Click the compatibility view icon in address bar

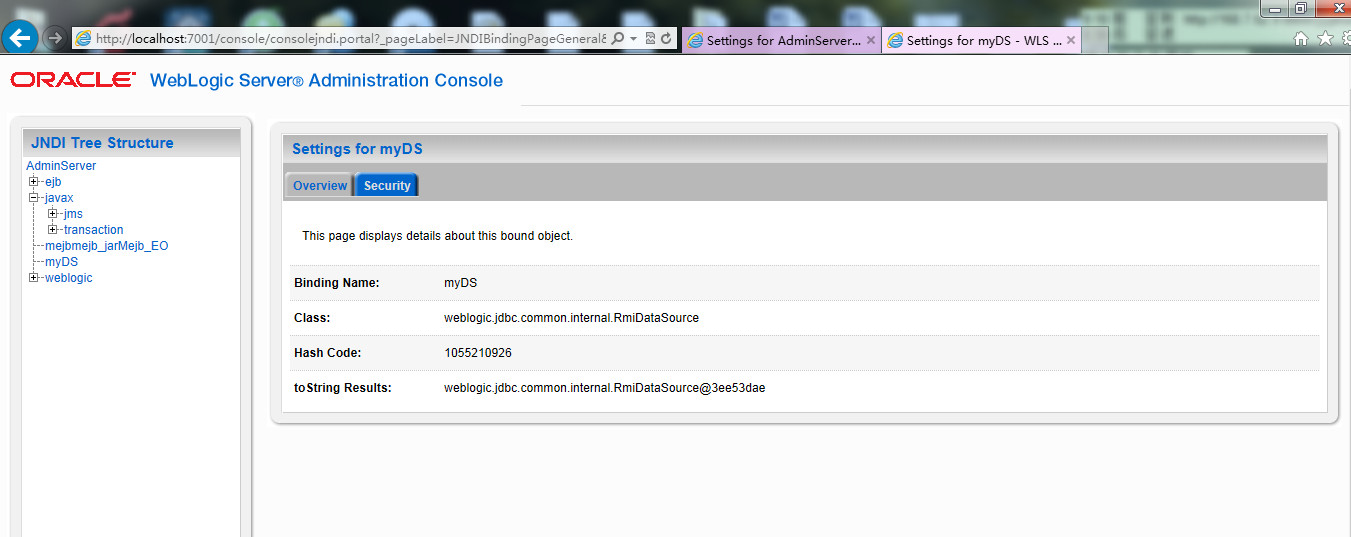pos(650,38)
